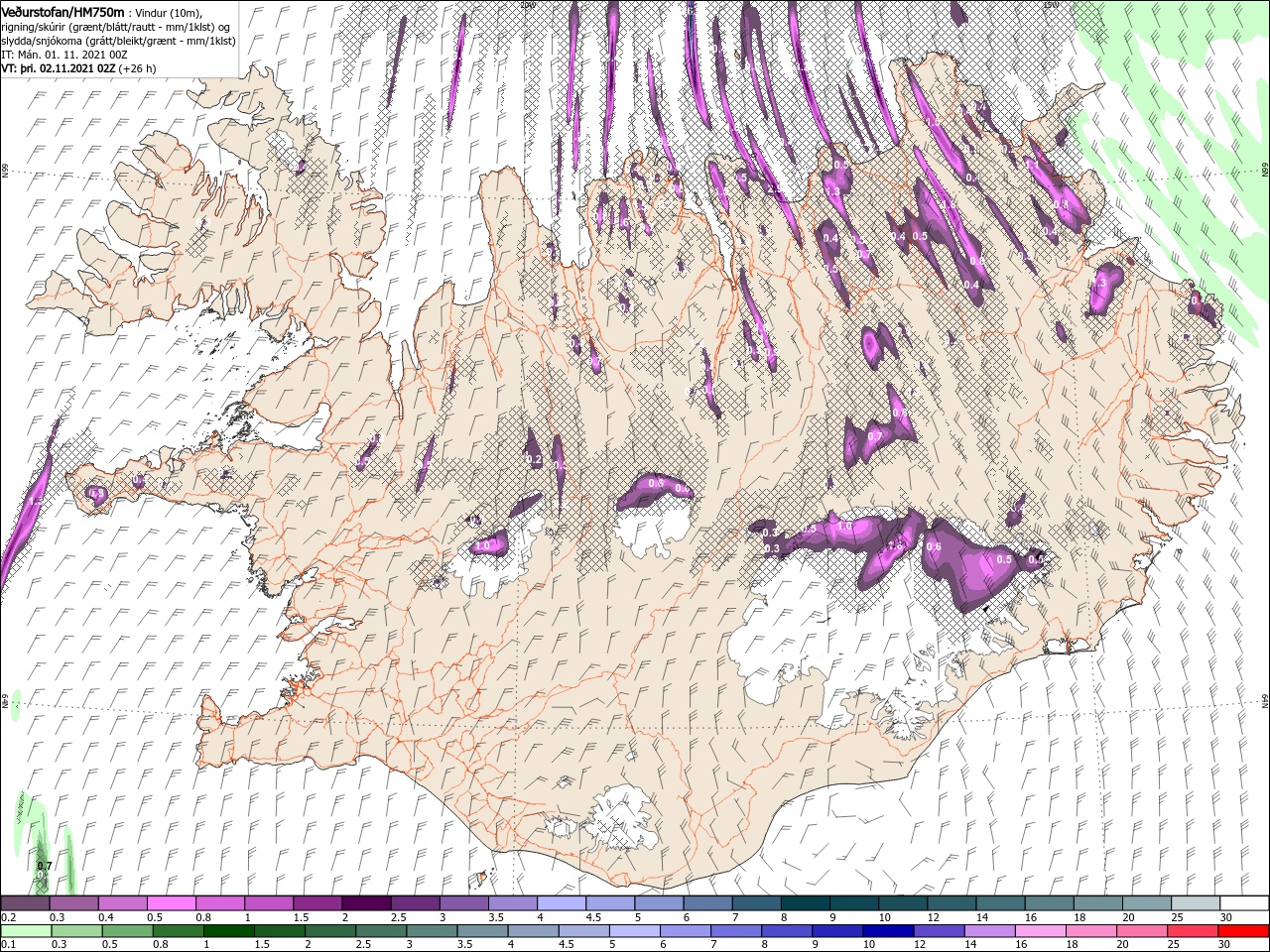Click the lavender top-row swatch between 4 and 4.5
Viewport: 1270px width, 952px height.
(x=561, y=903)
